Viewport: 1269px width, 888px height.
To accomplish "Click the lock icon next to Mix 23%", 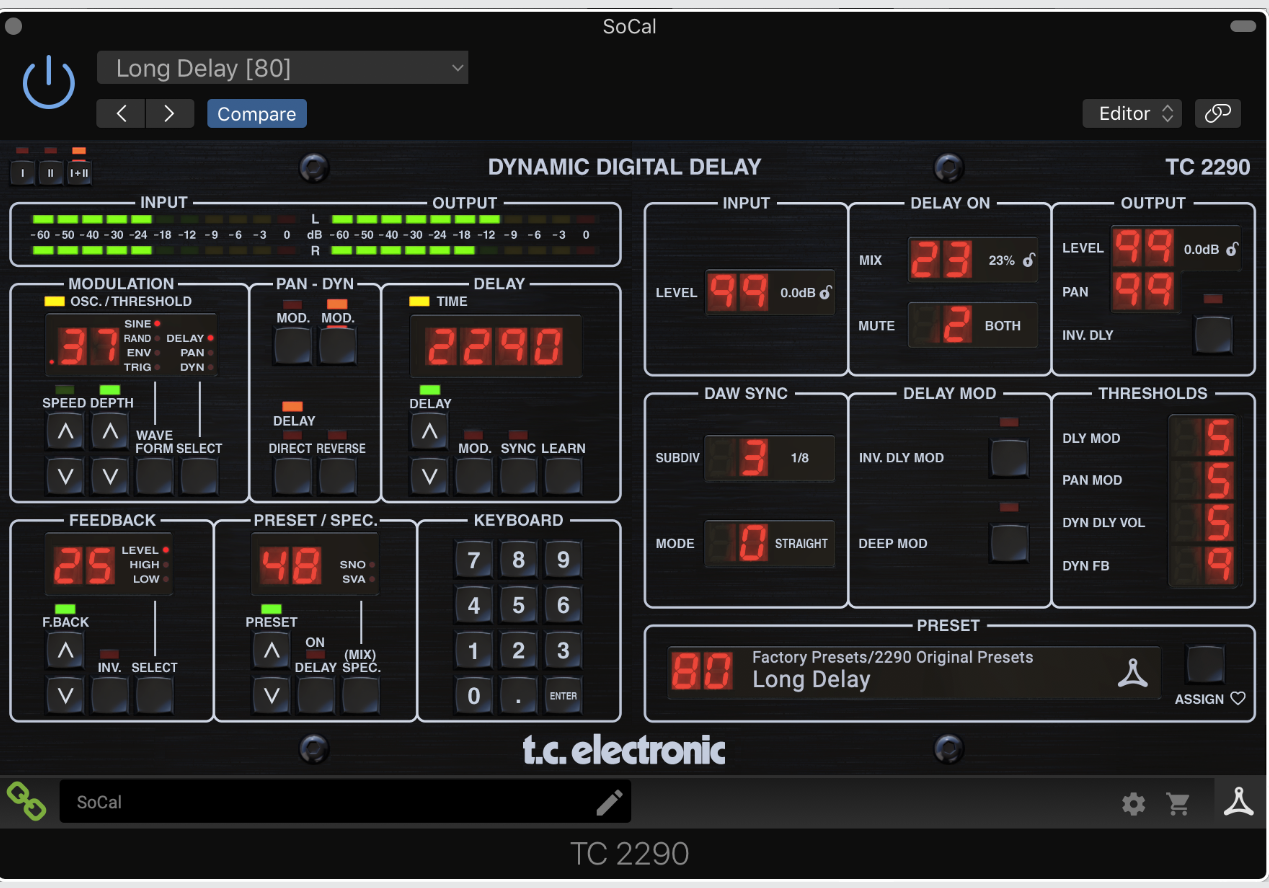I will 1028,260.
